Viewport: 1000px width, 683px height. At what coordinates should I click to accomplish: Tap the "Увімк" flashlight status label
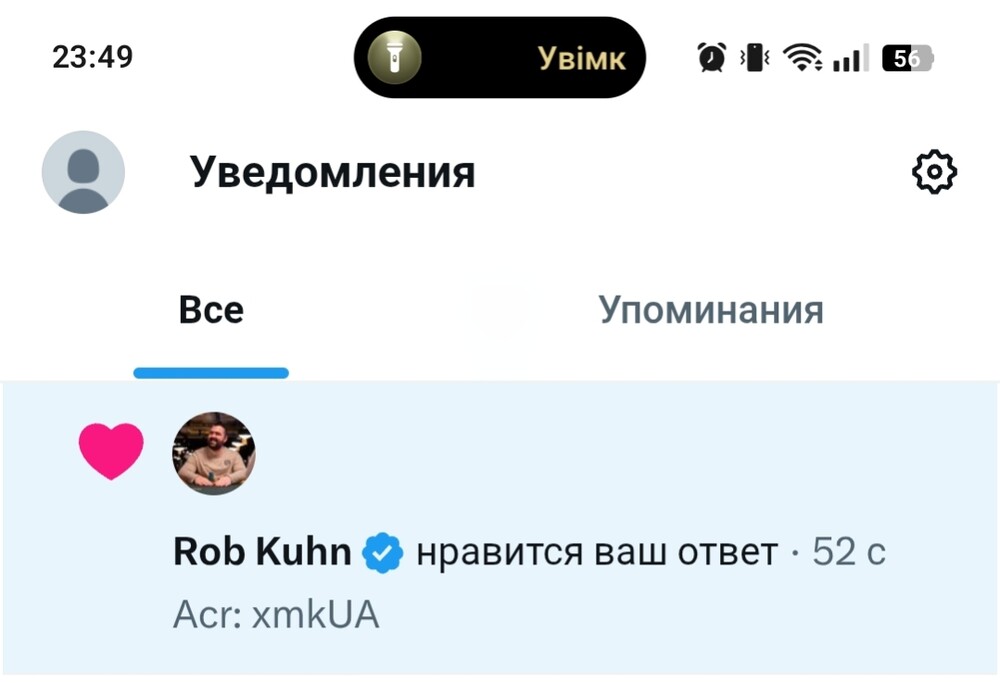pos(582,58)
